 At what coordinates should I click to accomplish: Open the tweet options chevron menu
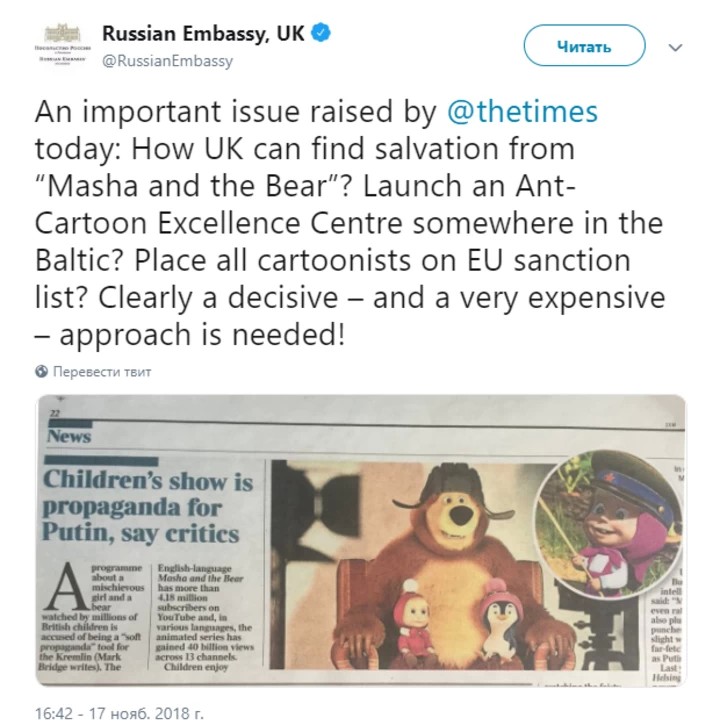[676, 47]
